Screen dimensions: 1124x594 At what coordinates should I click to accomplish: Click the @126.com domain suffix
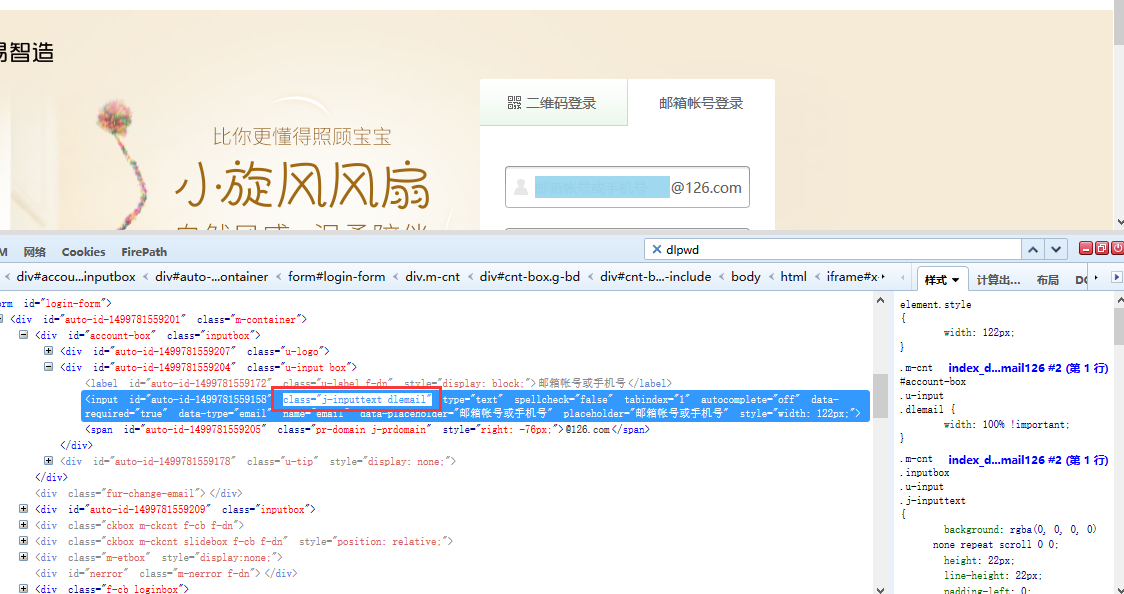(x=706, y=188)
